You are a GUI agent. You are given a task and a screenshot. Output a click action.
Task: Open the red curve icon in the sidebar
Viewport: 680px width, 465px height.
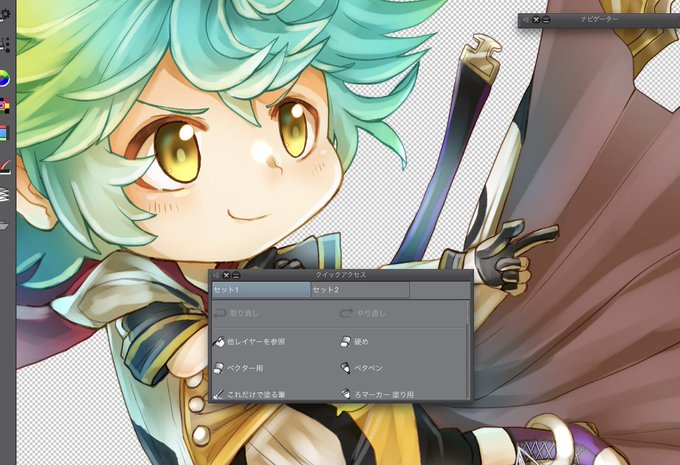(5, 167)
